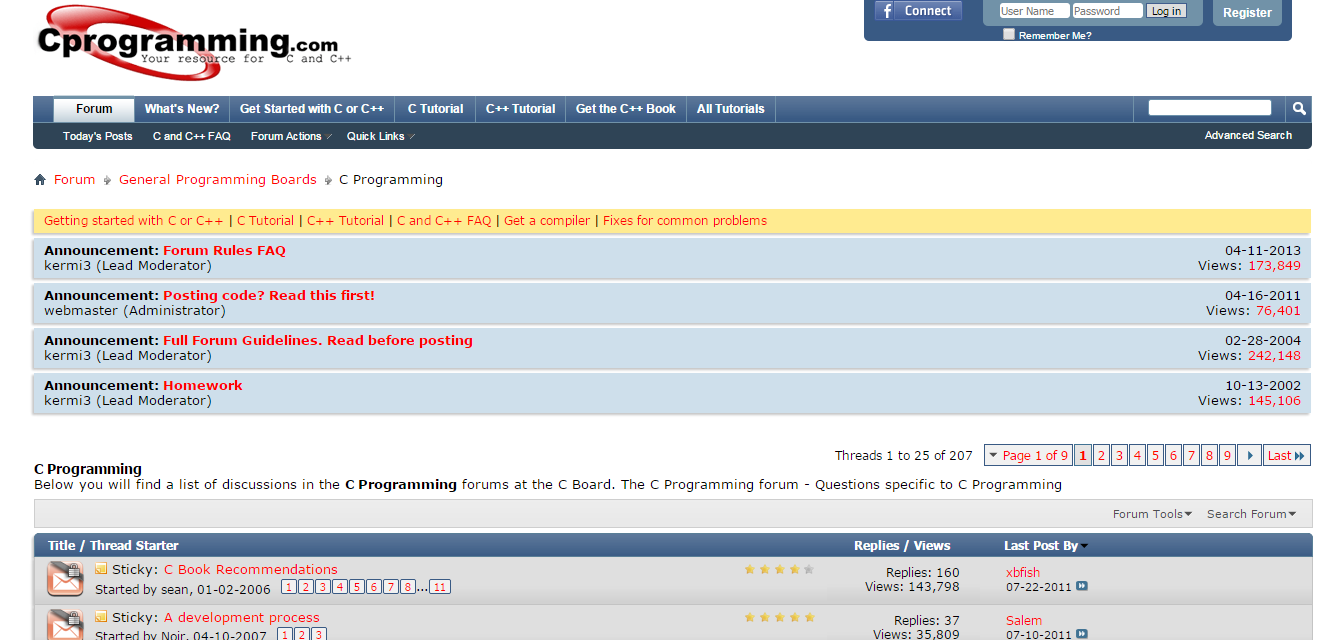This screenshot has height=640, width=1336.
Task: Click Fixes for common problems link
Action: click(685, 221)
